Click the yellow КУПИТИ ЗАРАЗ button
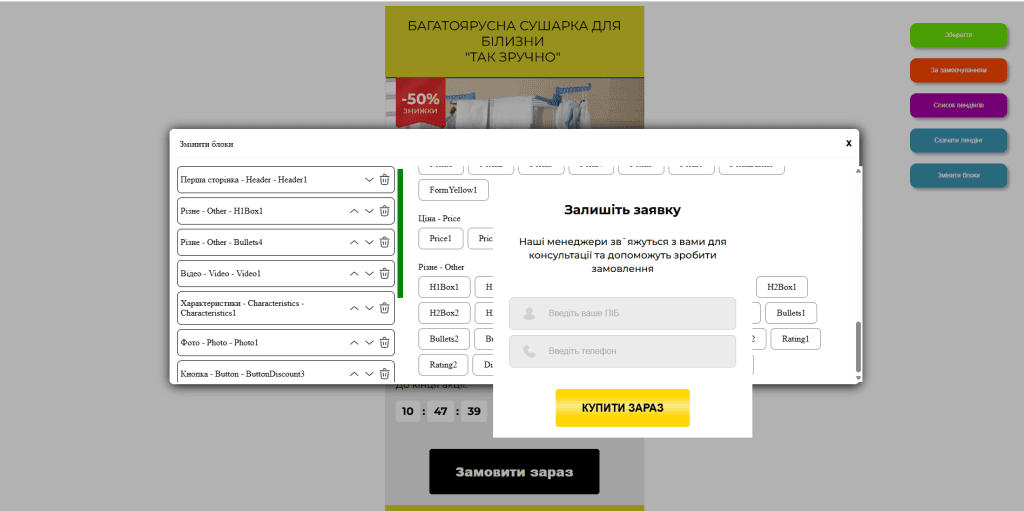 (622, 408)
